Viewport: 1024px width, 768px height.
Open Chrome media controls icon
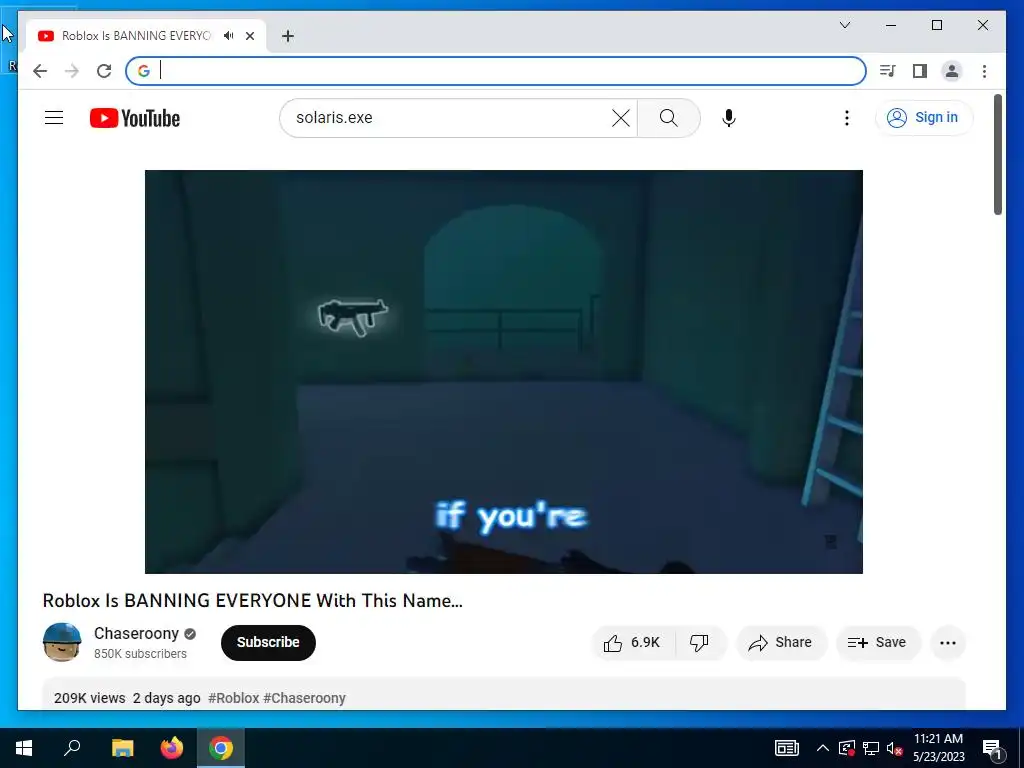point(888,71)
